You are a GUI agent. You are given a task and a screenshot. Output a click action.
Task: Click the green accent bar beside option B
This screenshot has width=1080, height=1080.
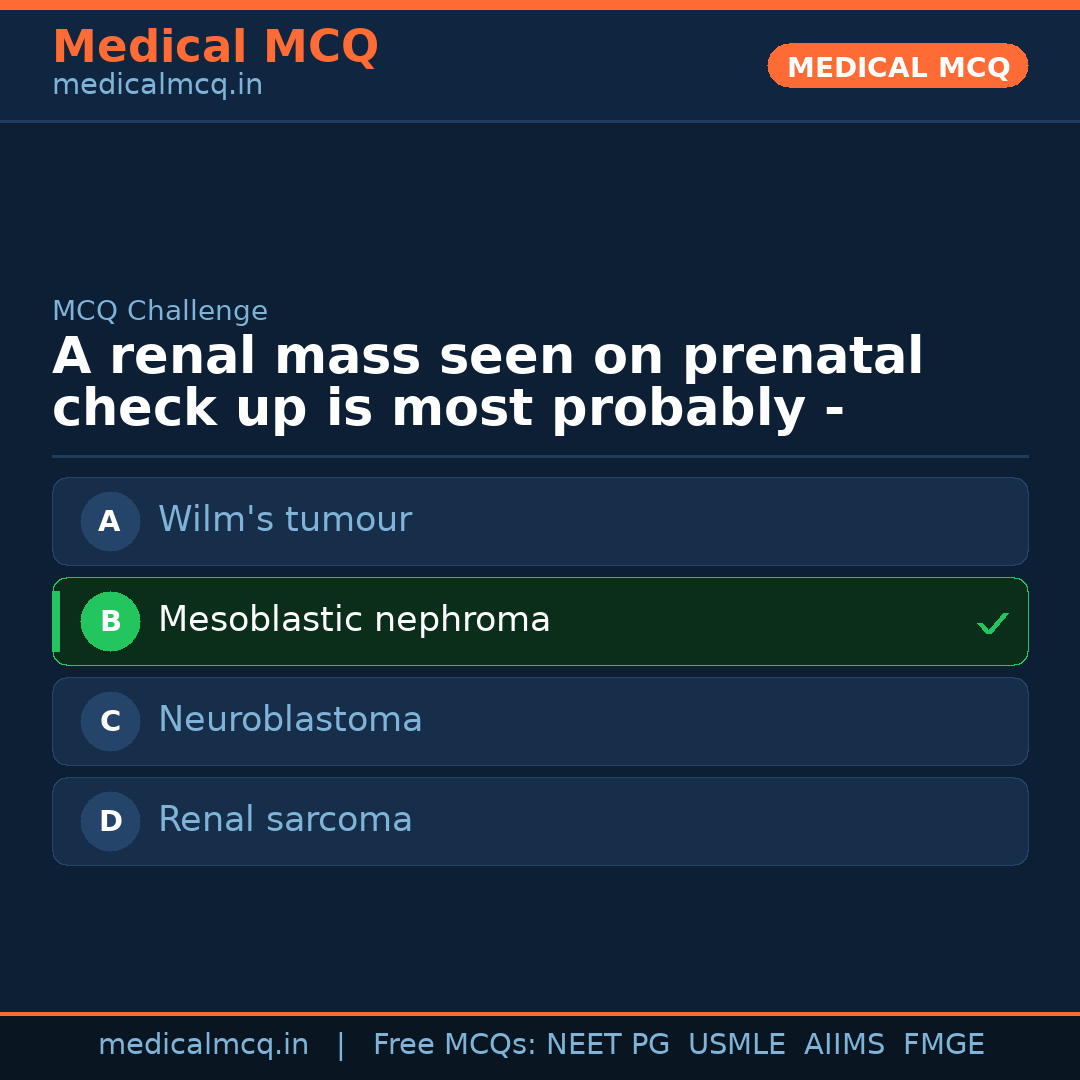pos(56,621)
